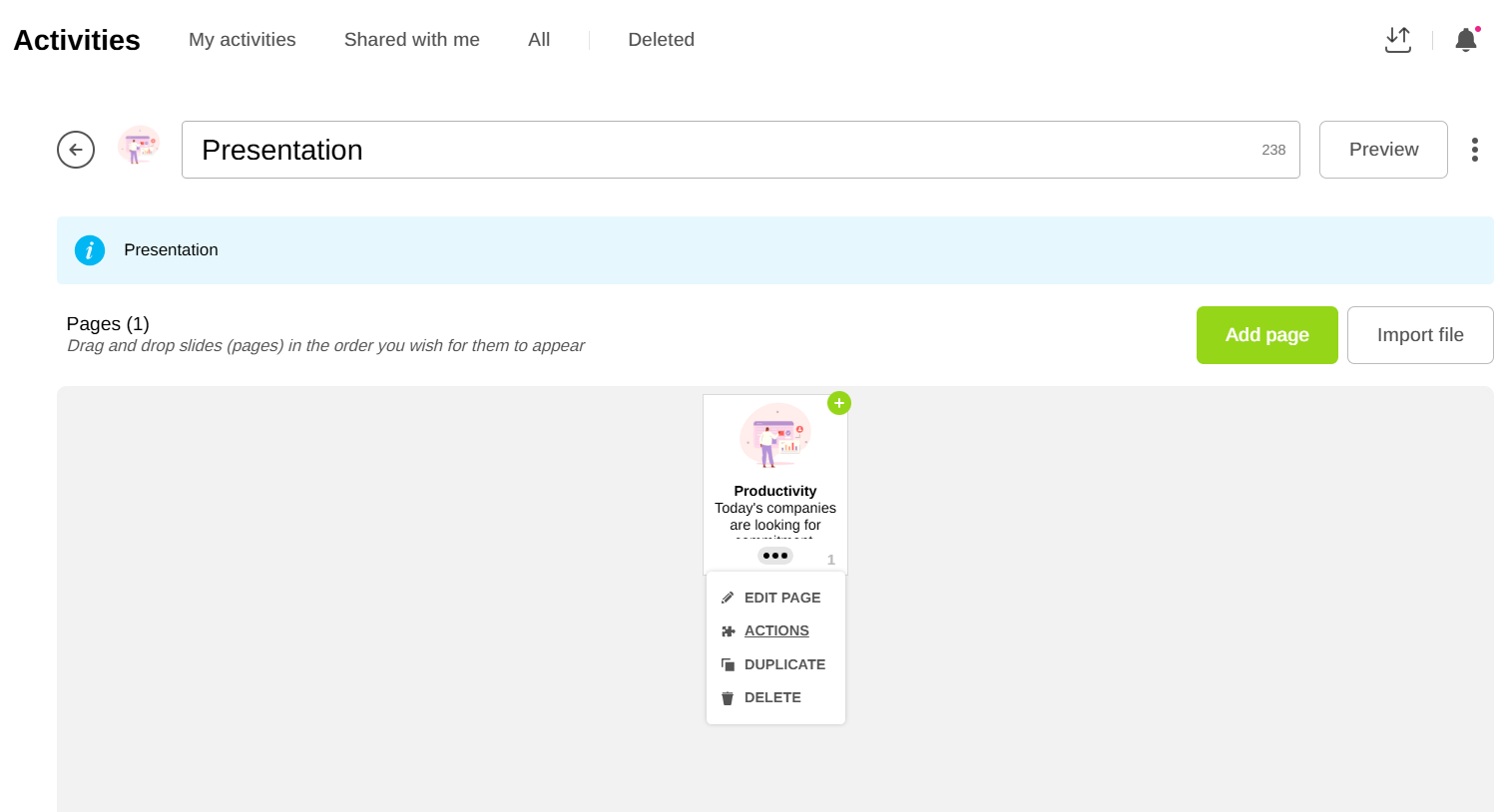Open the notifications bell

[1465, 40]
